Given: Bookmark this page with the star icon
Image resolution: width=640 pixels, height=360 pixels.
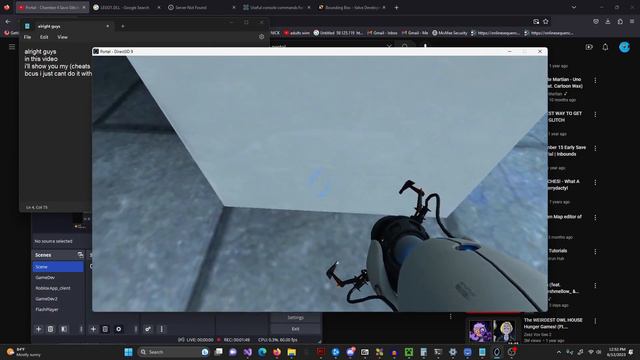Looking at the screenshot, I should click(546, 22).
